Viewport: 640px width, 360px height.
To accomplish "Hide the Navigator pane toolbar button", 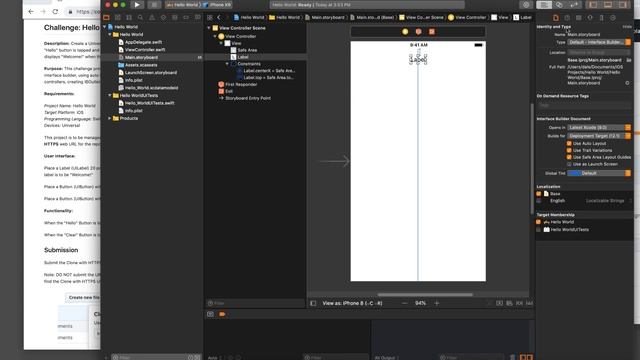I will 593,5.
